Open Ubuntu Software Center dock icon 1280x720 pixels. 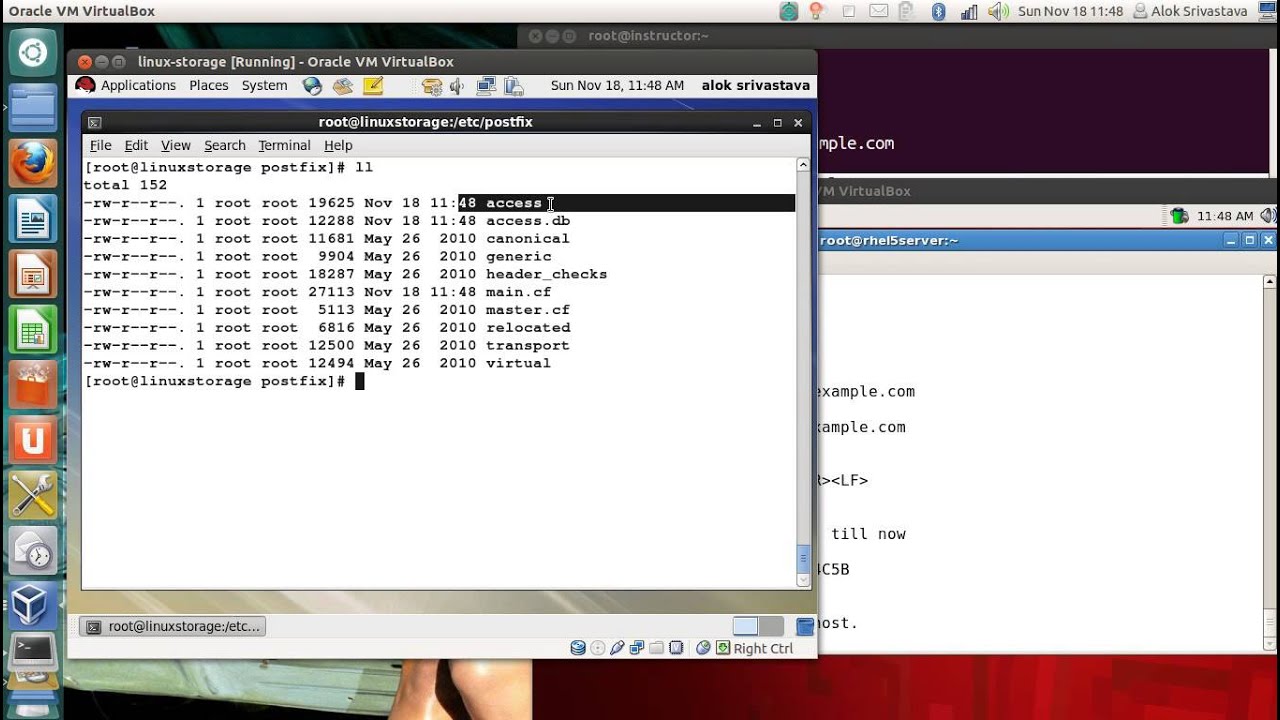pyautogui.click(x=32, y=384)
